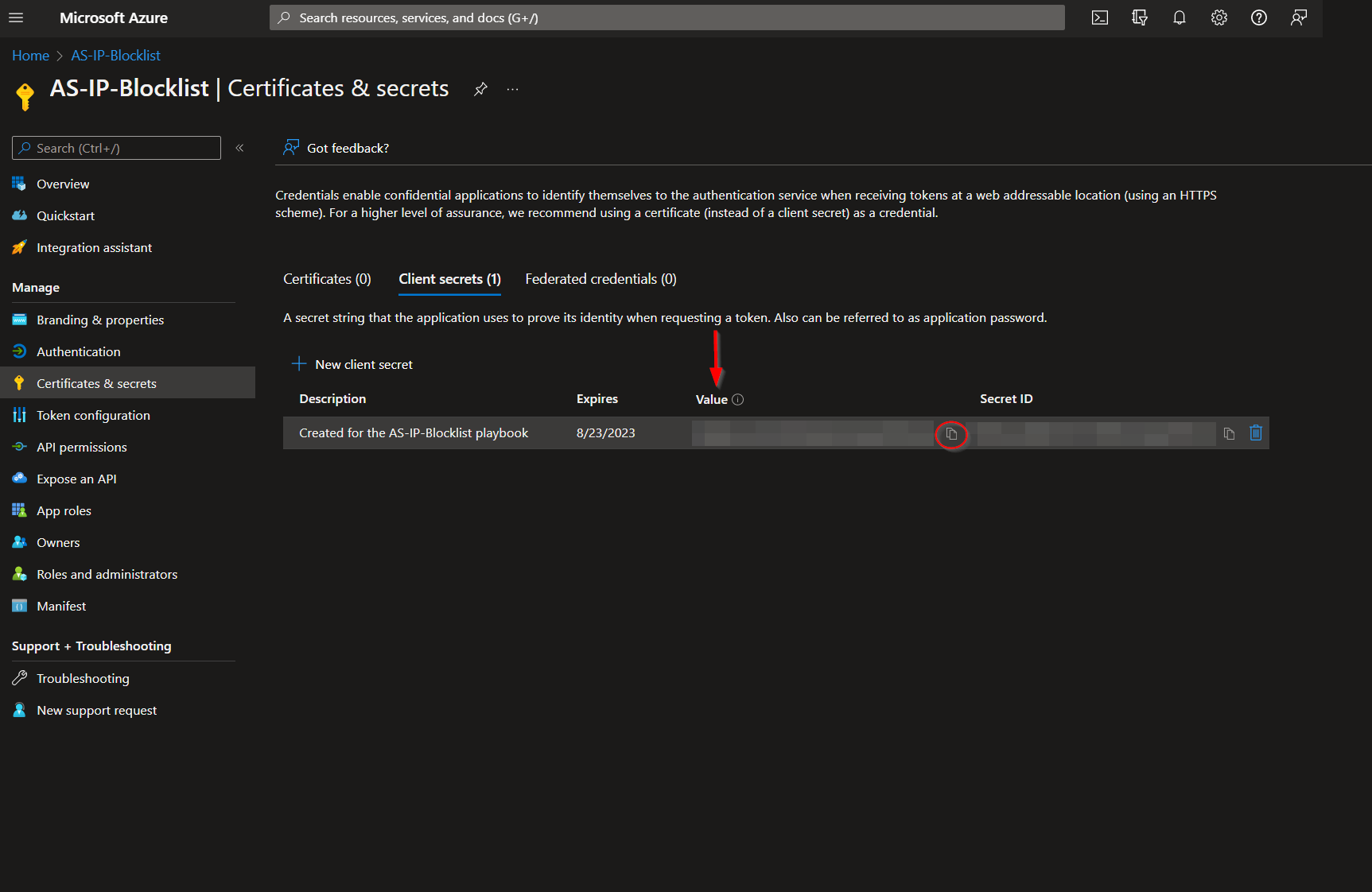
Task: Click the 8/23/2023 expiry cell
Action: point(606,433)
